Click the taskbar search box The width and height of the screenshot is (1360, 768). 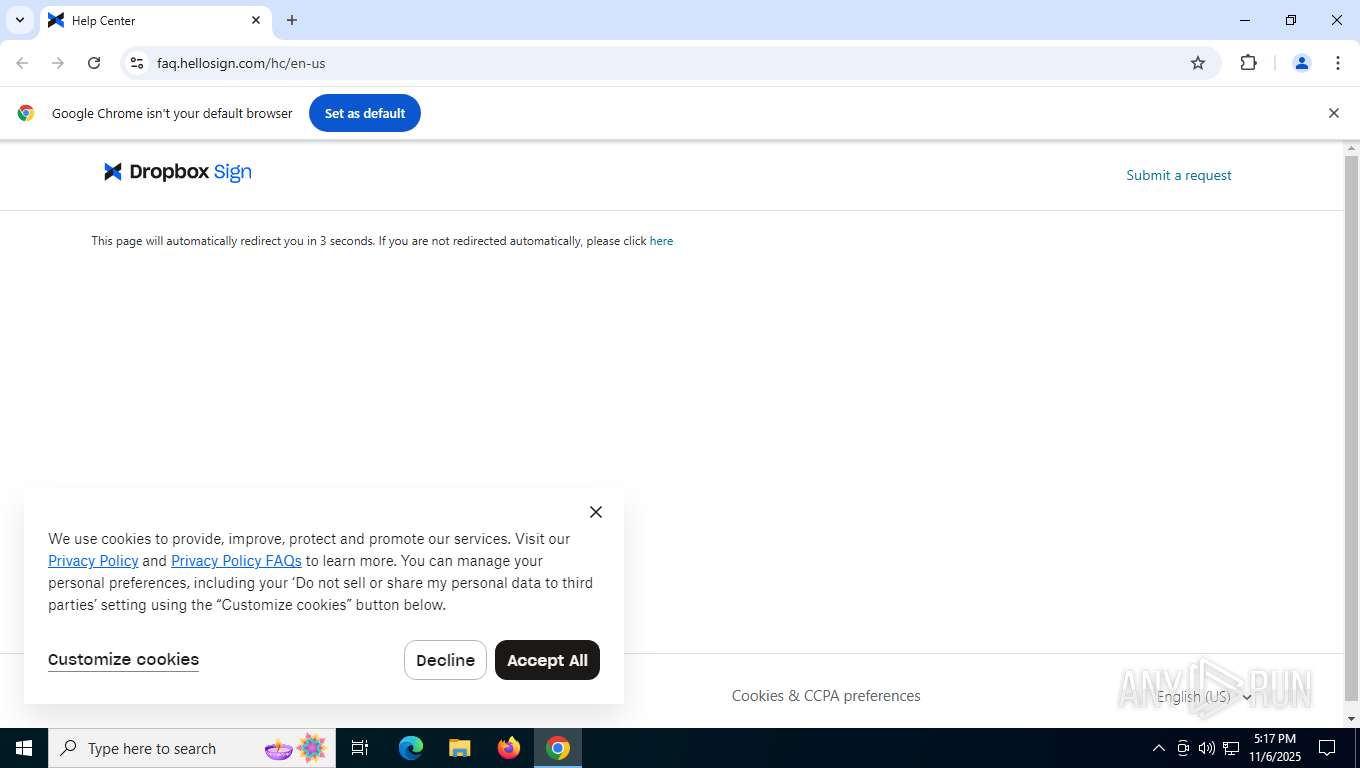pos(192,748)
